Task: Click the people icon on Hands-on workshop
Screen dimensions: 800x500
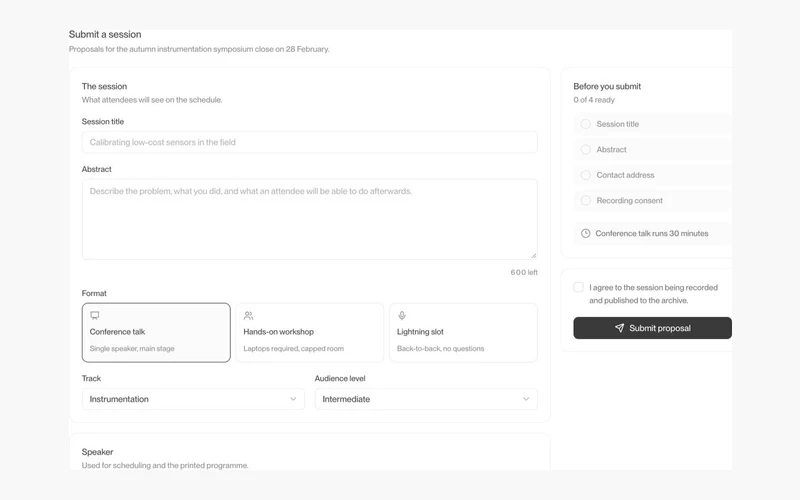Action: 248,315
